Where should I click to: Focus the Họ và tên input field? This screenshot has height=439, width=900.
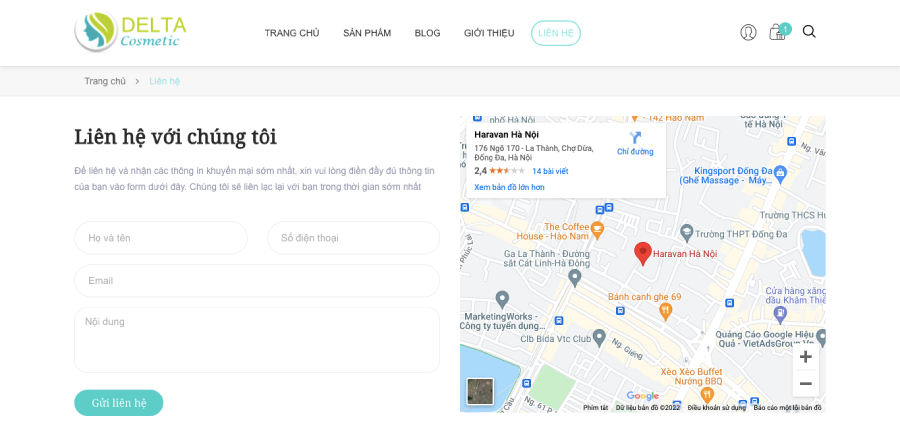pos(161,238)
